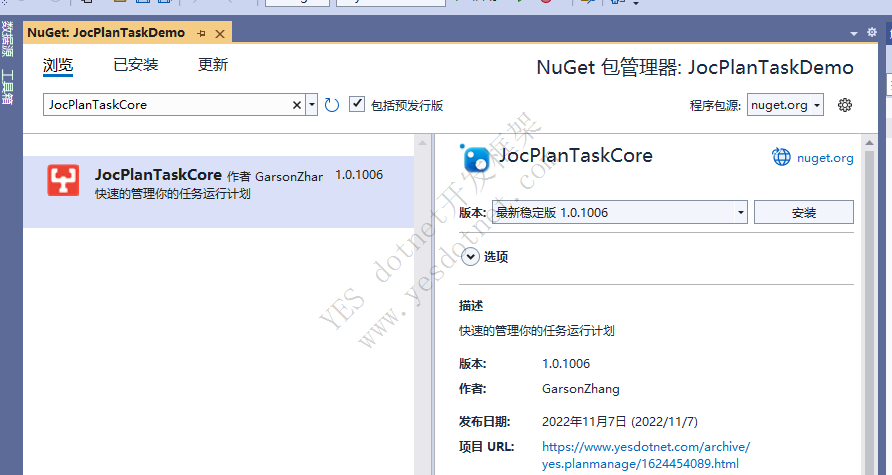Viewport: 892px width, 475px height.
Task: Expand the 选项 section
Action: pos(470,257)
